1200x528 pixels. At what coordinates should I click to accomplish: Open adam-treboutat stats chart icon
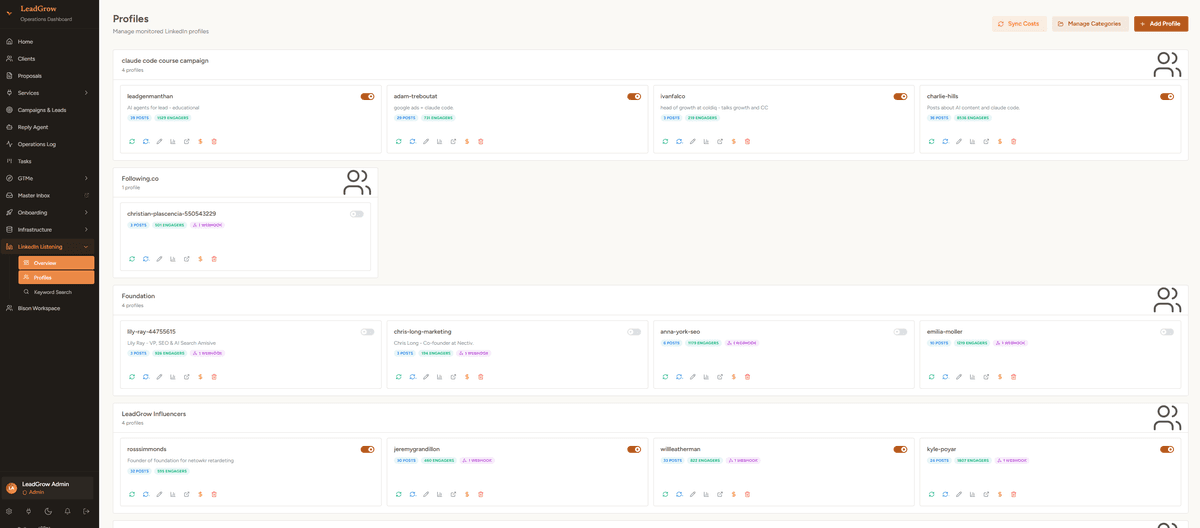tap(439, 141)
